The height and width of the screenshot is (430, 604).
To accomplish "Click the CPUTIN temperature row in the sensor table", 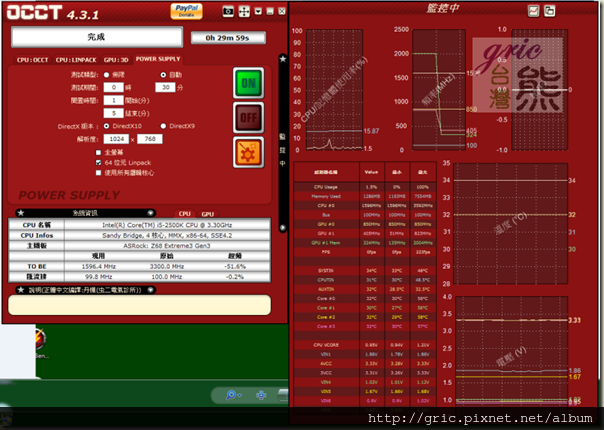I will 365,280.
